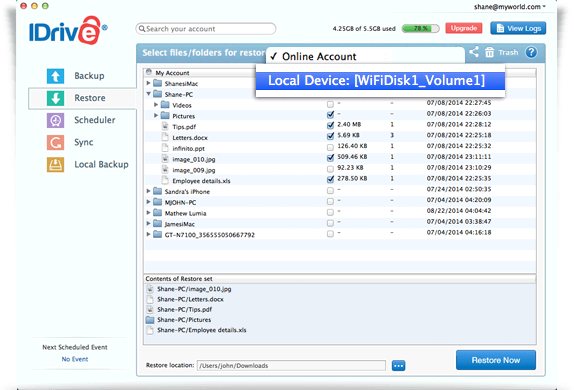Check the Videos folder checkbox
This screenshot has height=390, width=574.
tap(330, 104)
